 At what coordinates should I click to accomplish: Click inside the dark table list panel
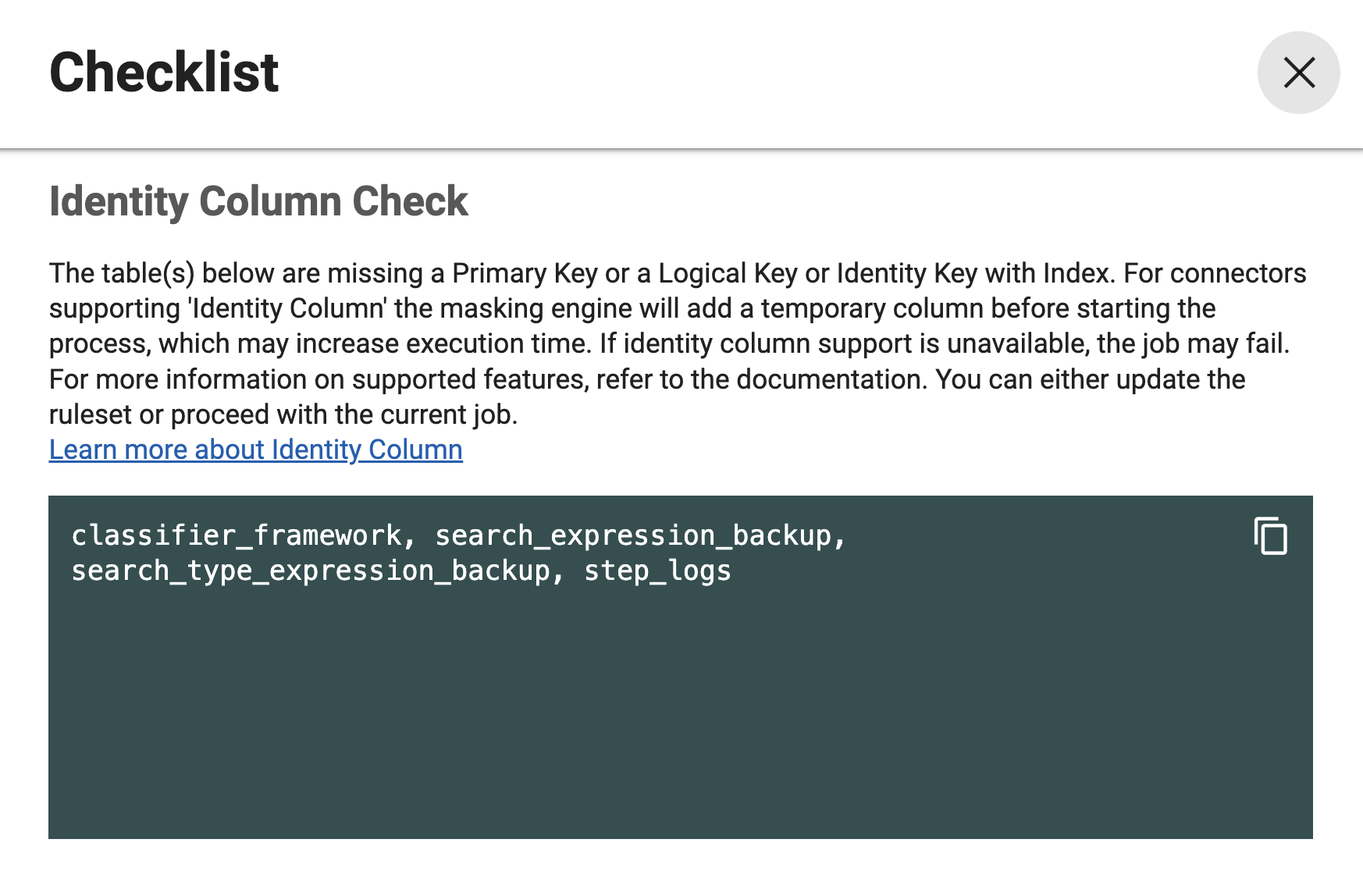coord(679,702)
